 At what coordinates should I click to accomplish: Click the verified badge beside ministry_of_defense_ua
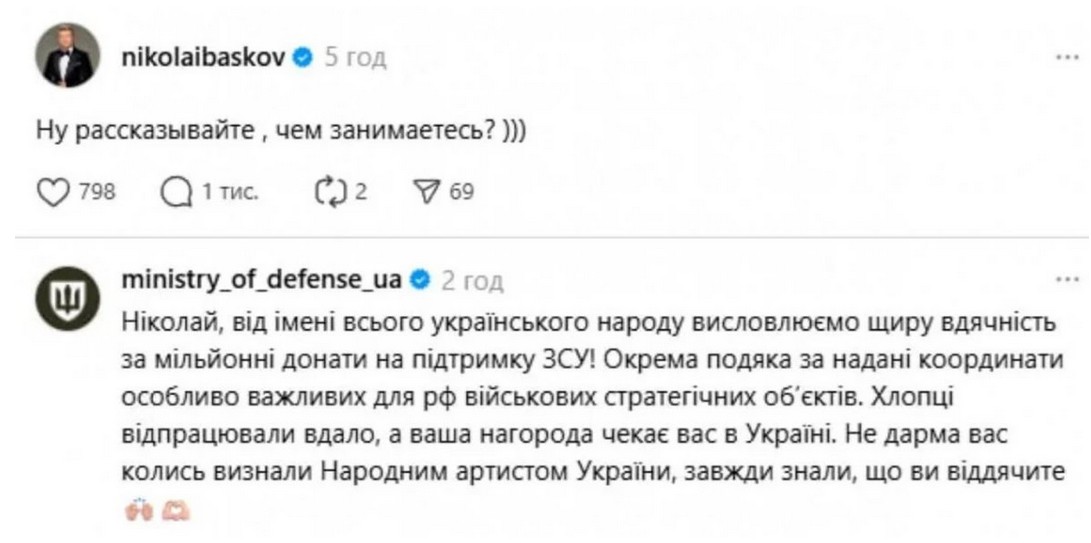(419, 280)
